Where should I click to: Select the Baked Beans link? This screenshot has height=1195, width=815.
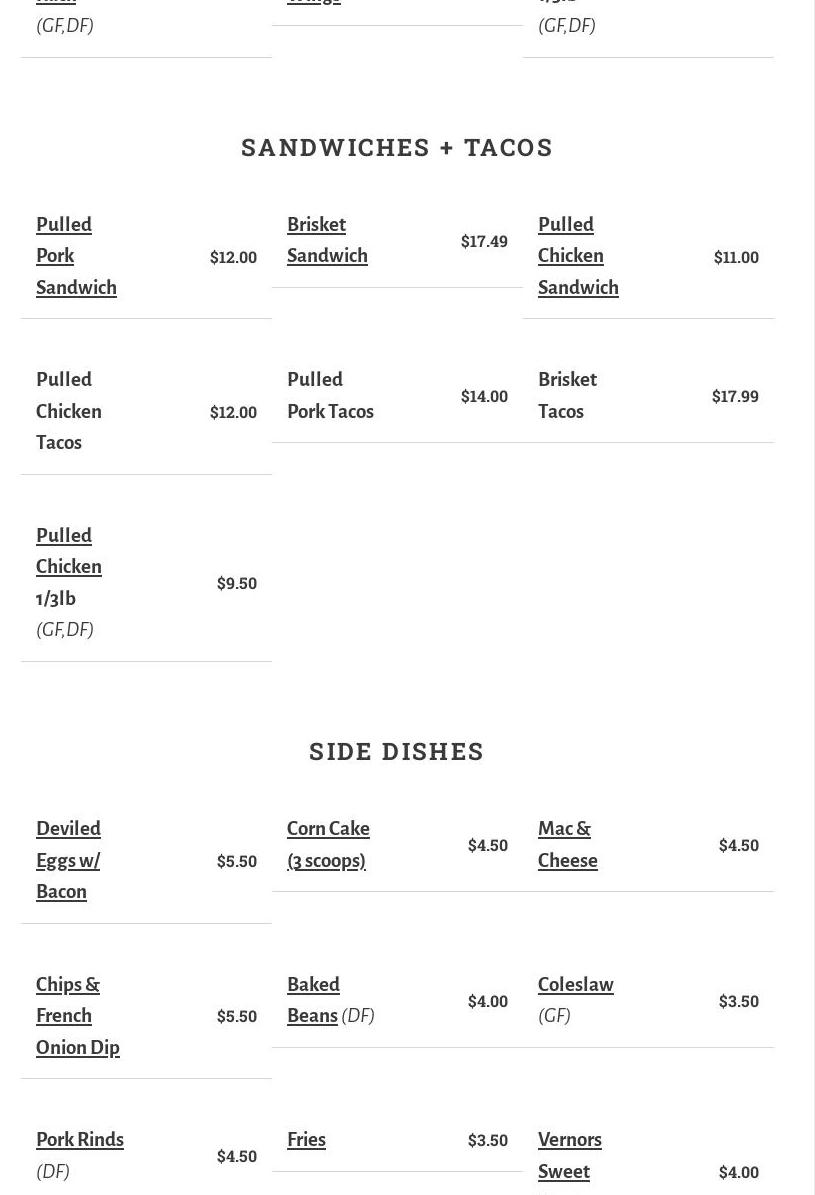coord(313,1000)
